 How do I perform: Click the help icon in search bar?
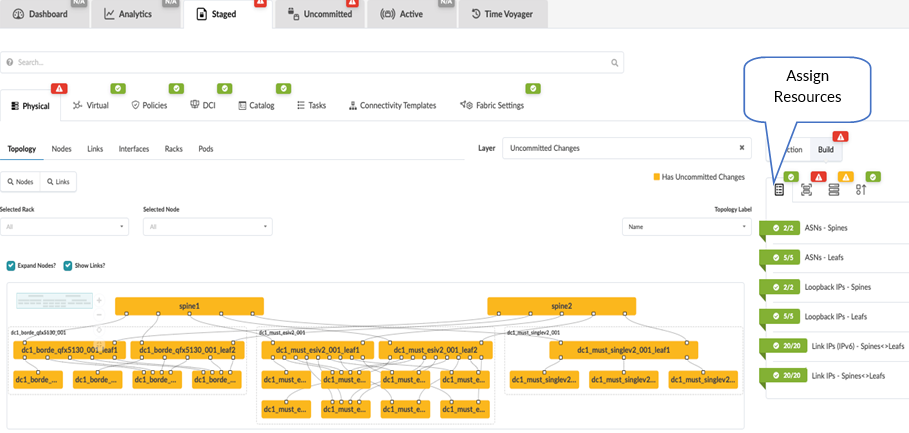[x=9, y=63]
